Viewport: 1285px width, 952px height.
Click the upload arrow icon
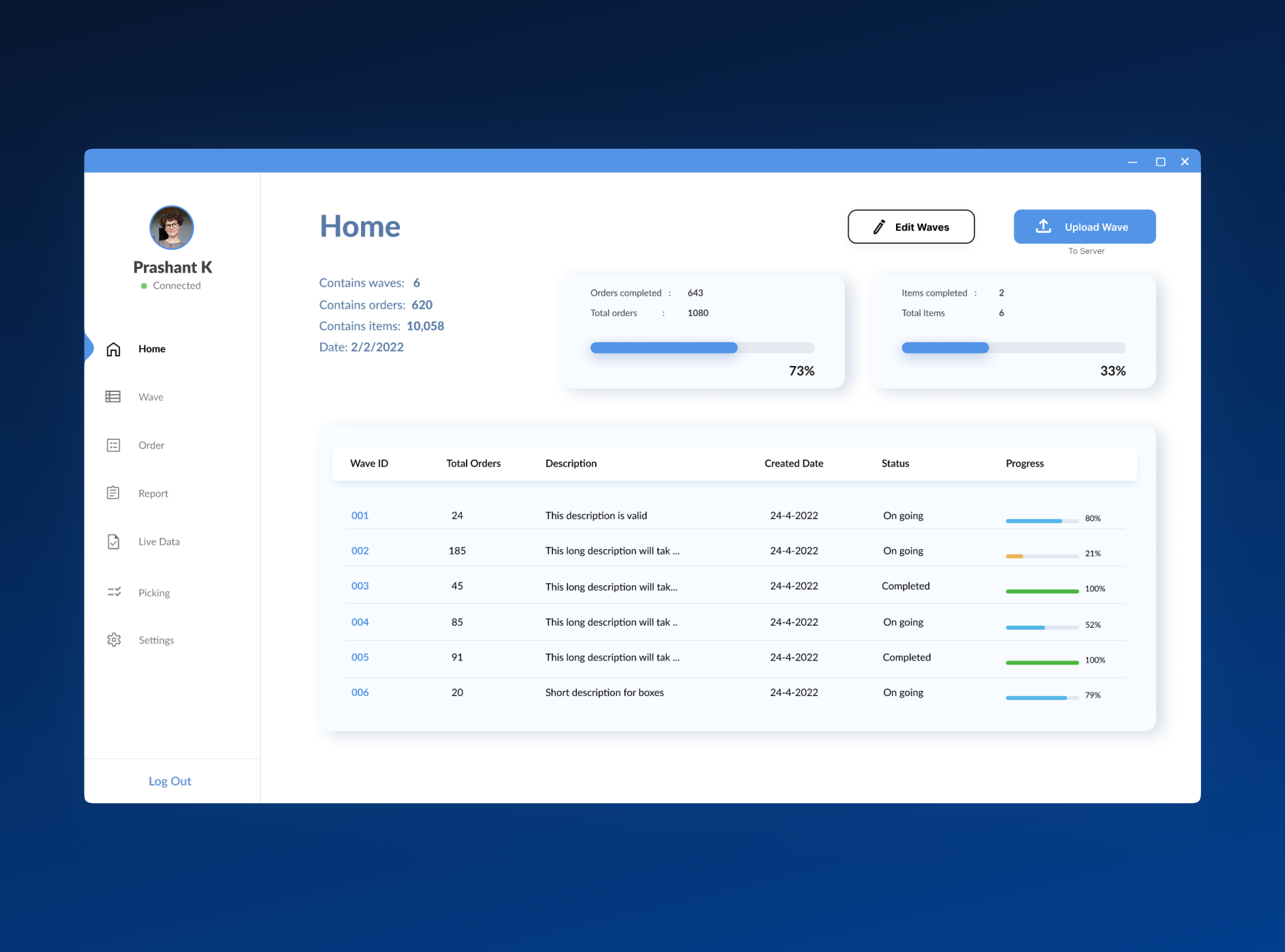pyautogui.click(x=1043, y=226)
